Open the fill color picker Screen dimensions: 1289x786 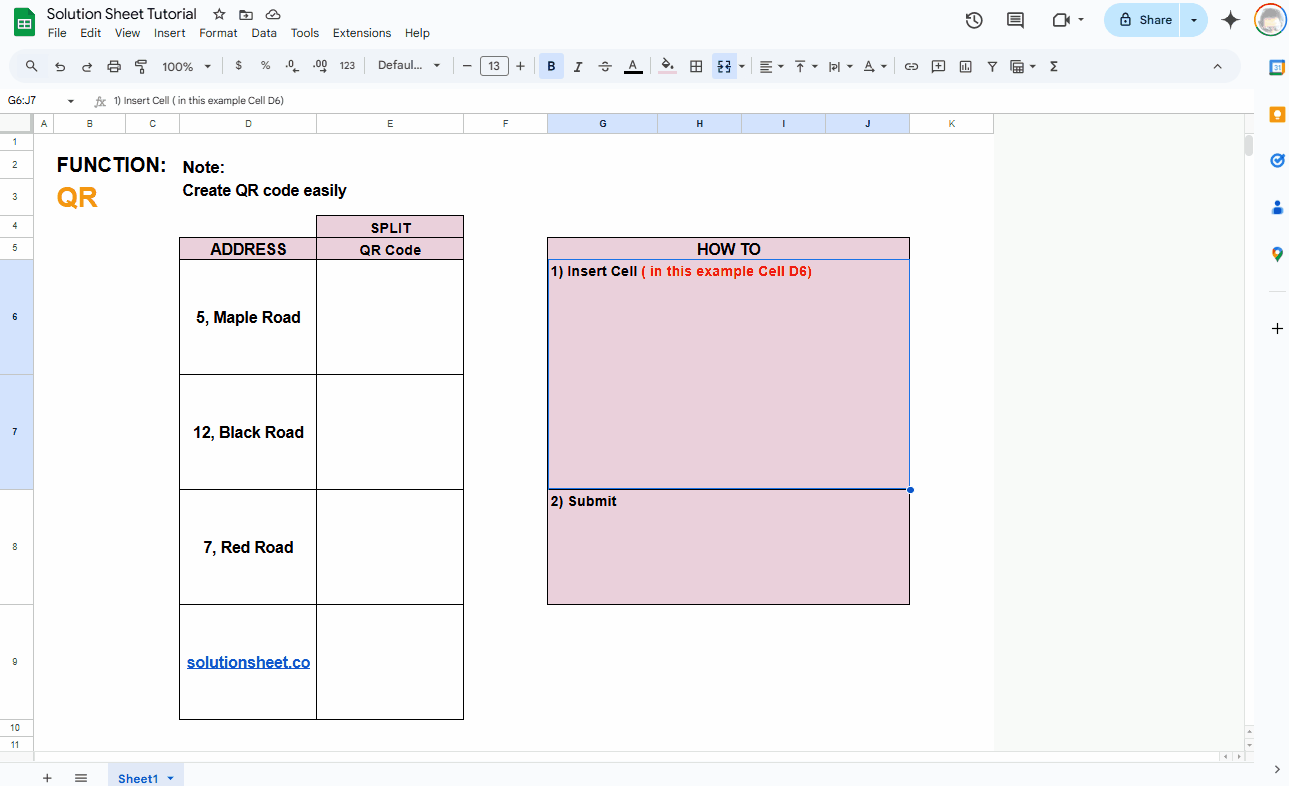(668, 66)
